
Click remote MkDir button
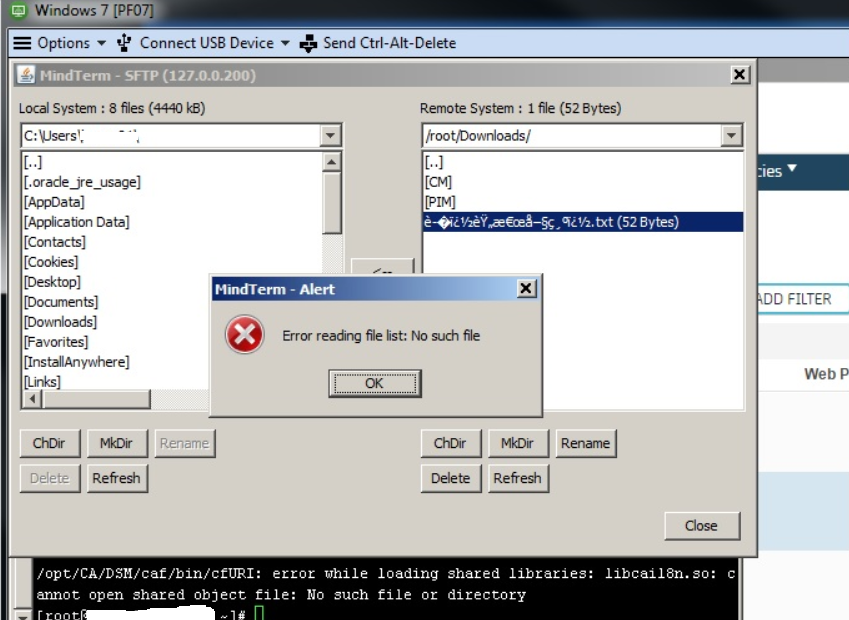pyautogui.click(x=518, y=443)
